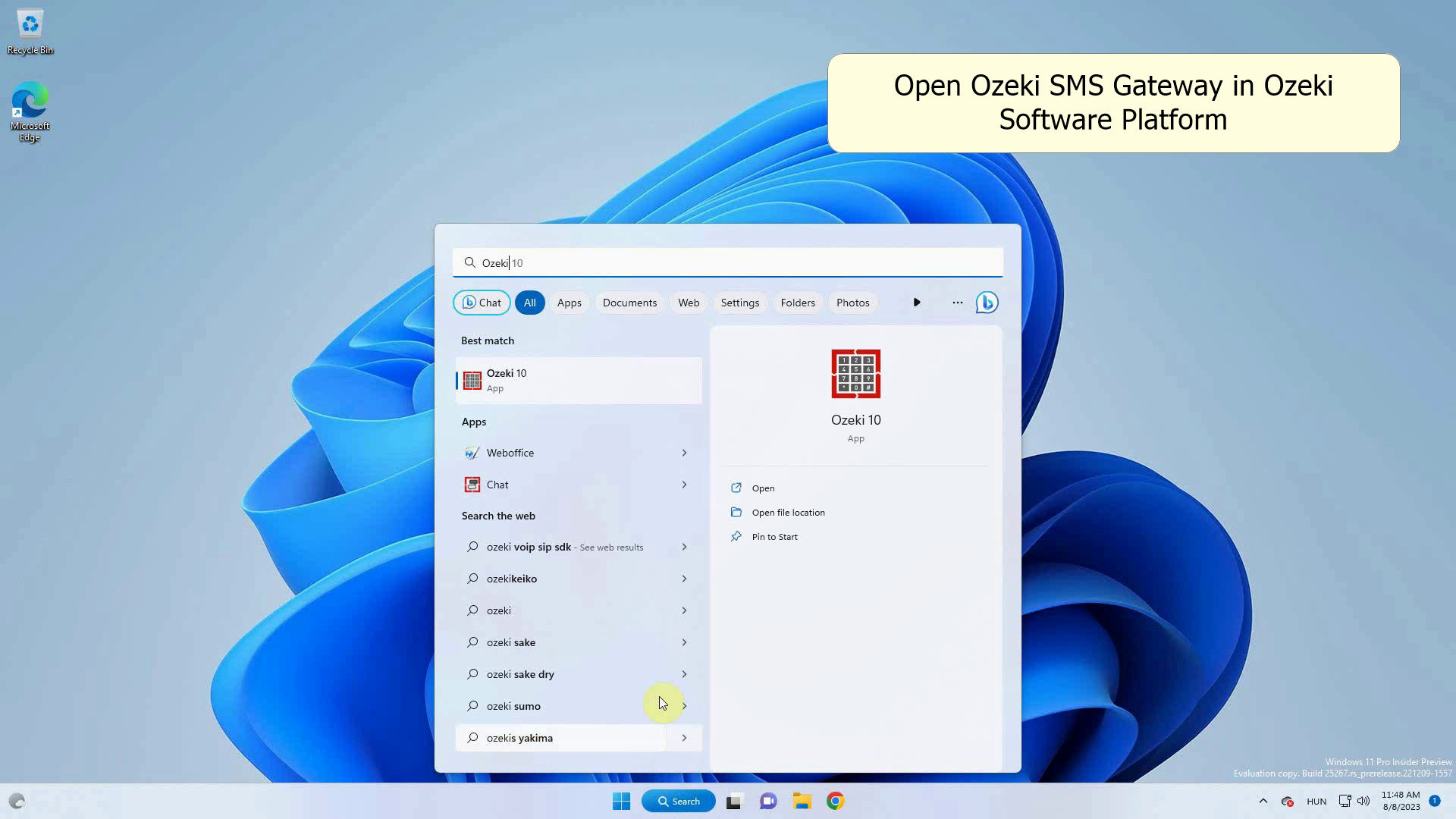Click the Open file location folder icon
1456x819 pixels.
pyautogui.click(x=736, y=512)
